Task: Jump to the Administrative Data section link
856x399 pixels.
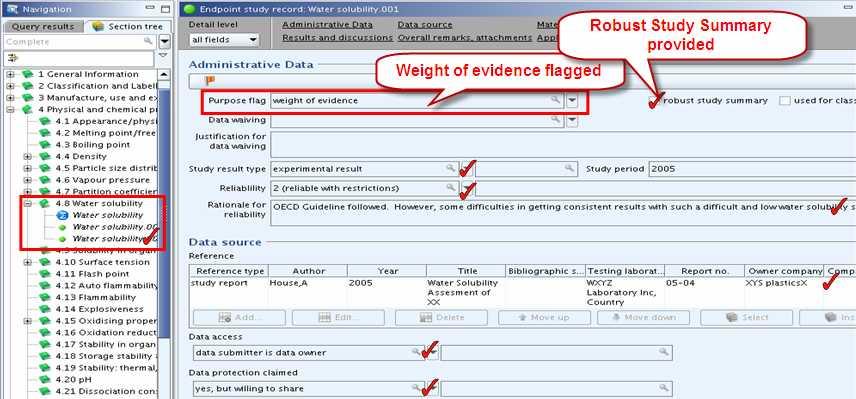Action: [327, 25]
